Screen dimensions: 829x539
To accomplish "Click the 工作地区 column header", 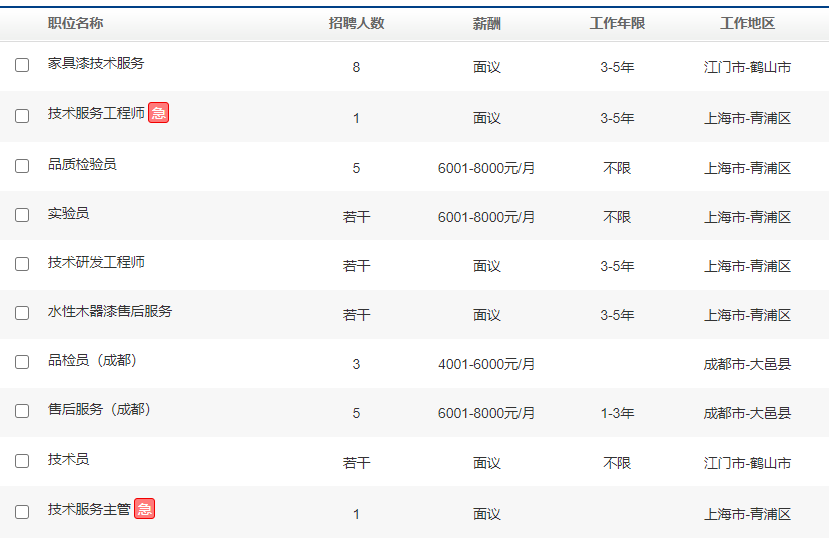I will (x=747, y=23).
